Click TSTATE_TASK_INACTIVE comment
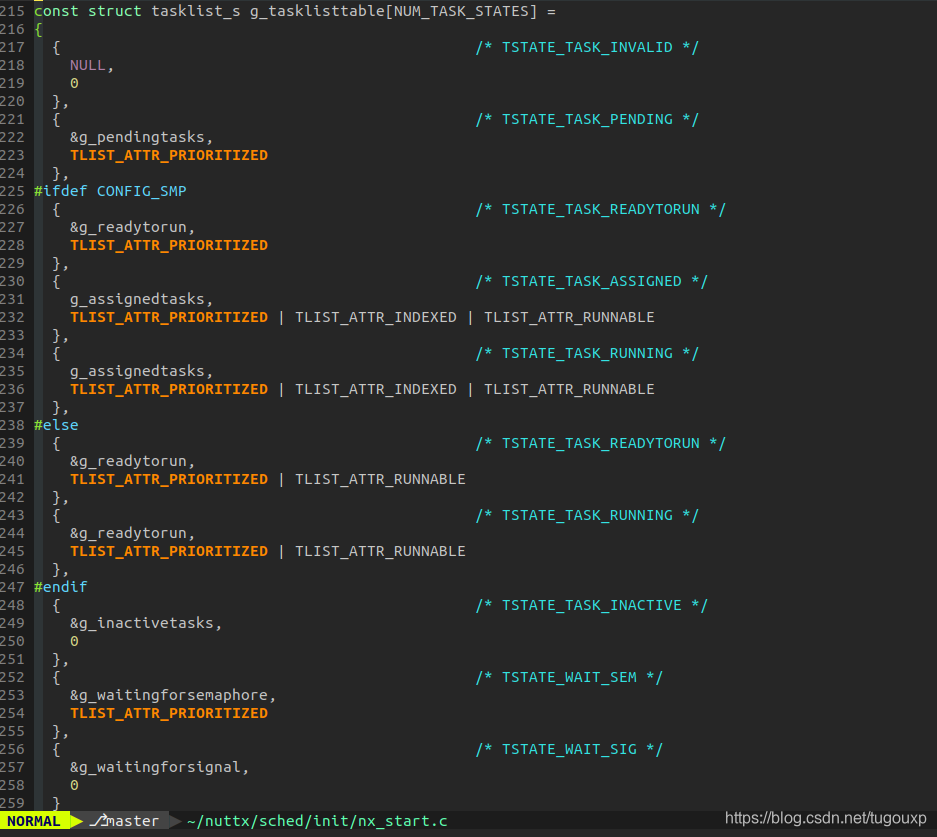Screen dimensions: 937x837 pyautogui.click(x=592, y=605)
